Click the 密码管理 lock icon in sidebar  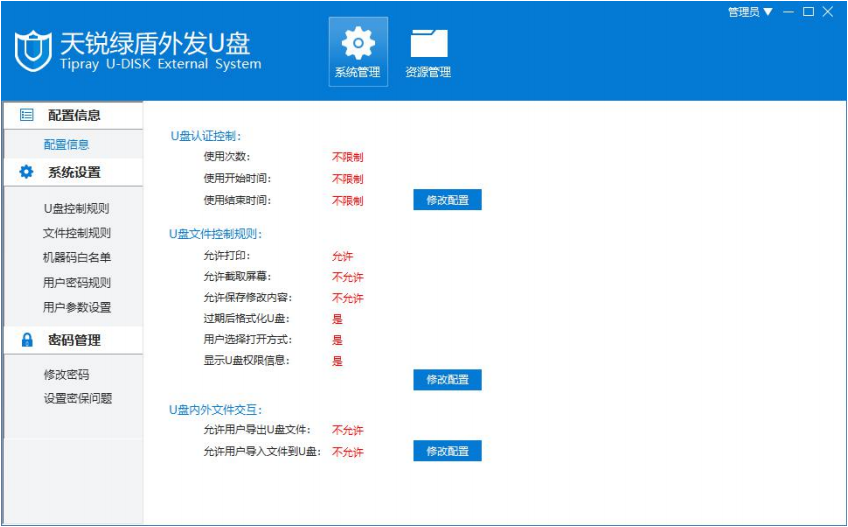26,340
